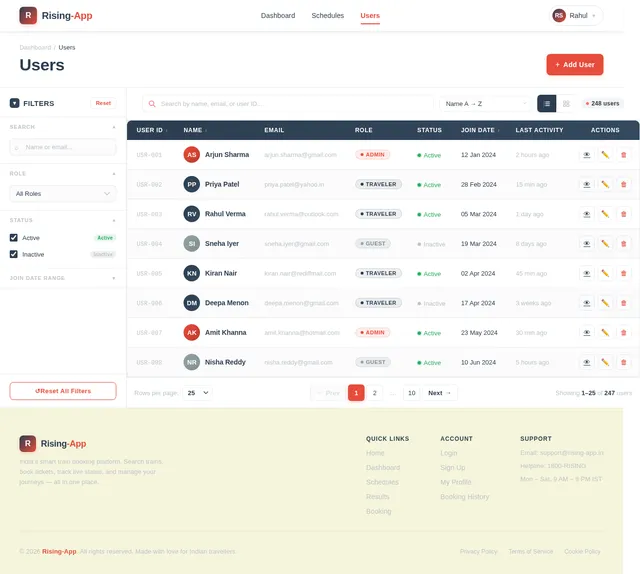Collapse the Status filter section
Image resolution: width=640 pixels, height=574 pixels.
[114, 220]
